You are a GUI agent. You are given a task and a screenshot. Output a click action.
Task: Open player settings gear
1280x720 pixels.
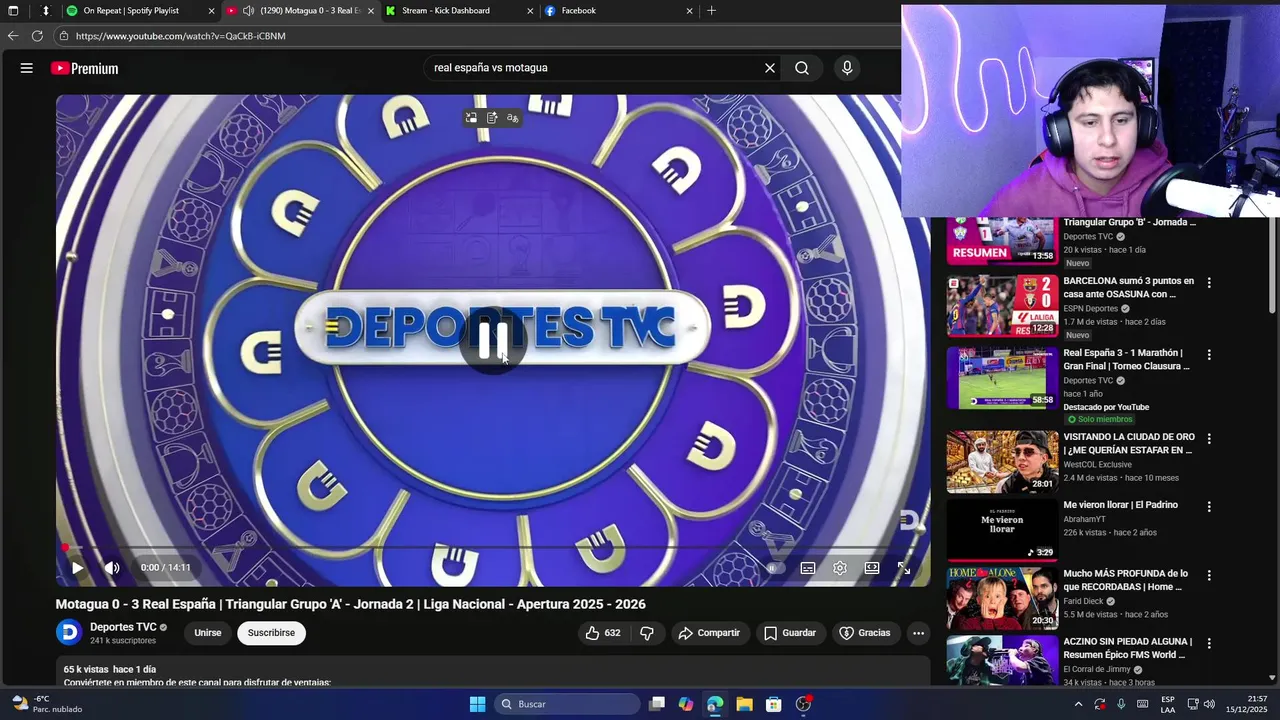click(840, 568)
